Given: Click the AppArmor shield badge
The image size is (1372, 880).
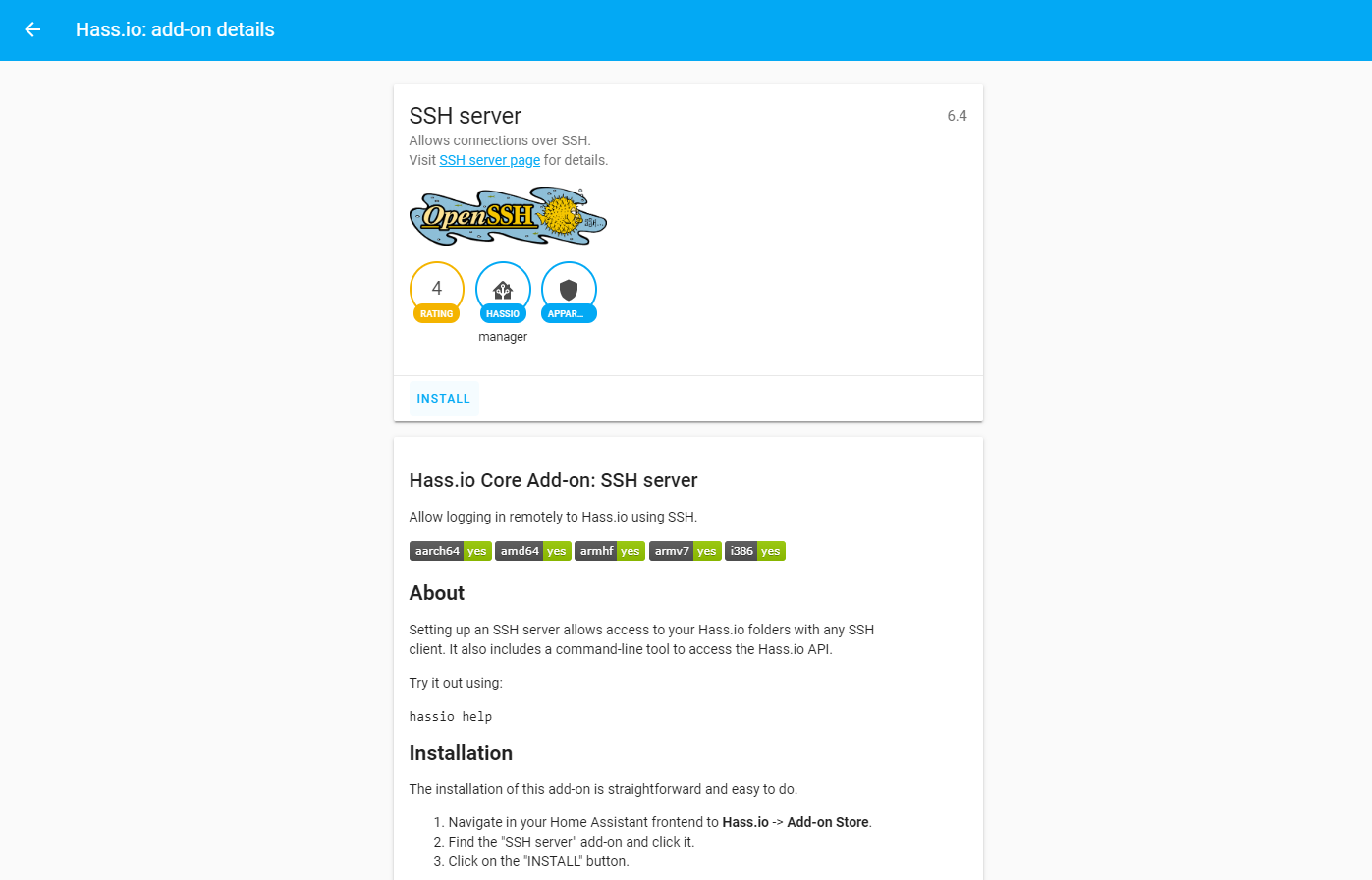Looking at the screenshot, I should 569,293.
